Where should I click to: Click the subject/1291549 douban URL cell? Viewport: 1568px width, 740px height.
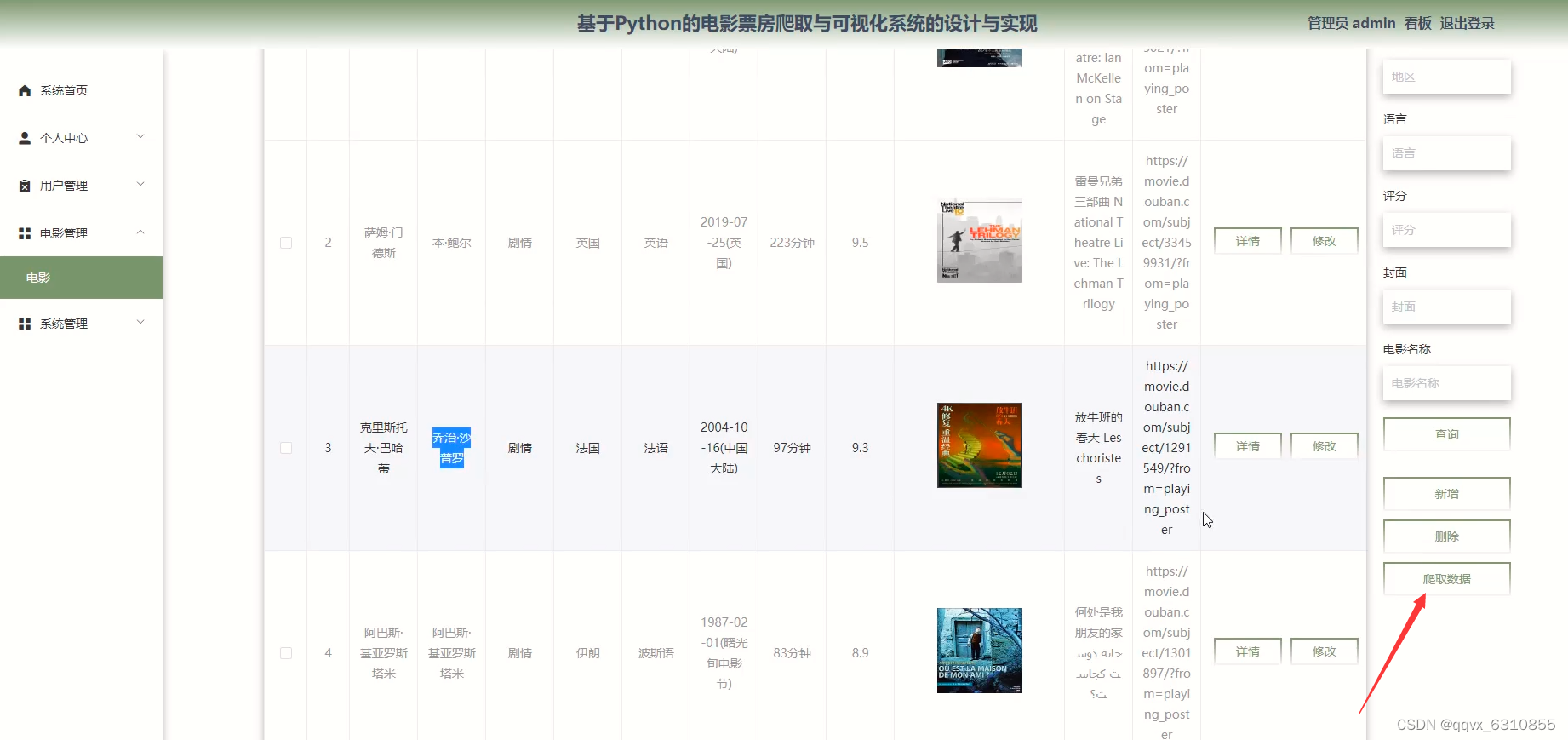click(1167, 448)
